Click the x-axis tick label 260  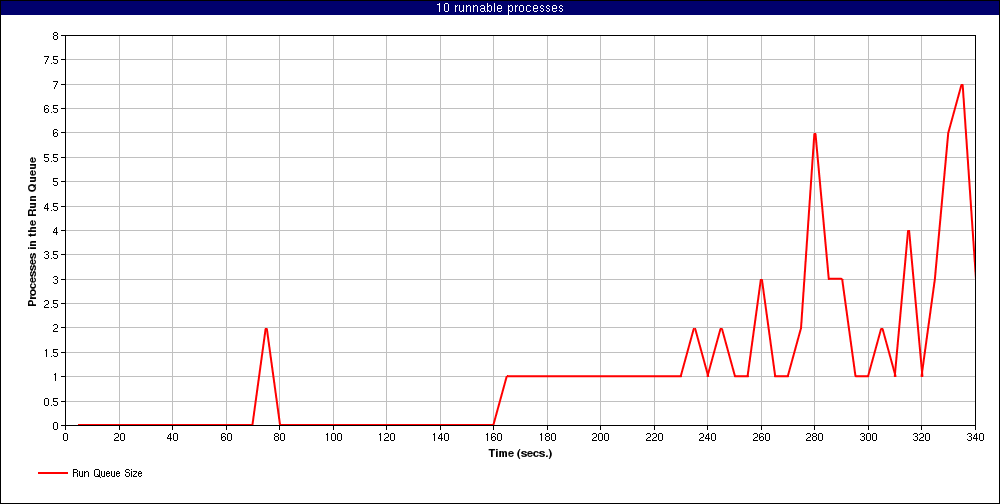click(761, 437)
